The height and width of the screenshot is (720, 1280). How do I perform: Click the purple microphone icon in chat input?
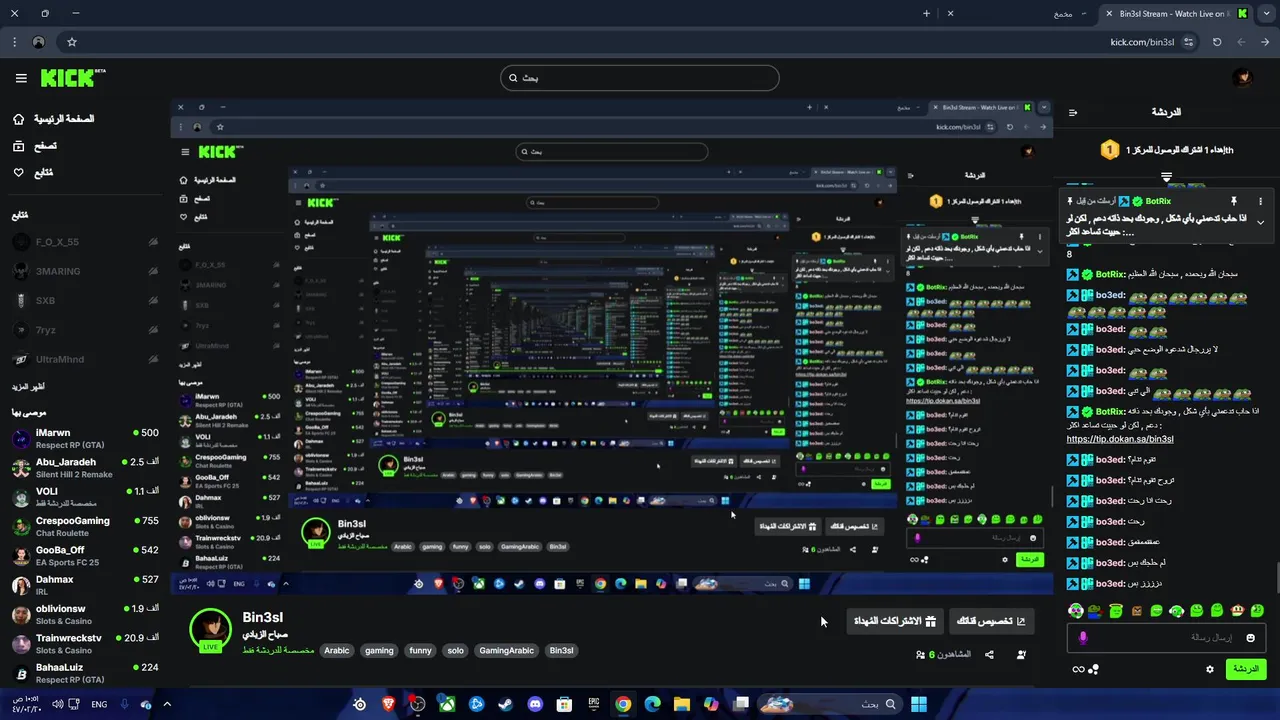click(x=1083, y=637)
